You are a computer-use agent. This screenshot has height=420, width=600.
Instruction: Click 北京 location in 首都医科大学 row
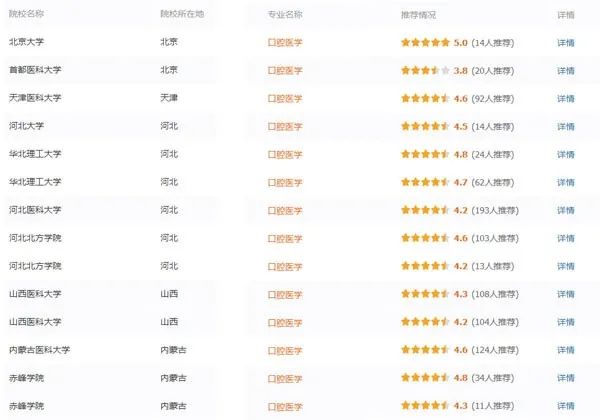tap(169, 70)
